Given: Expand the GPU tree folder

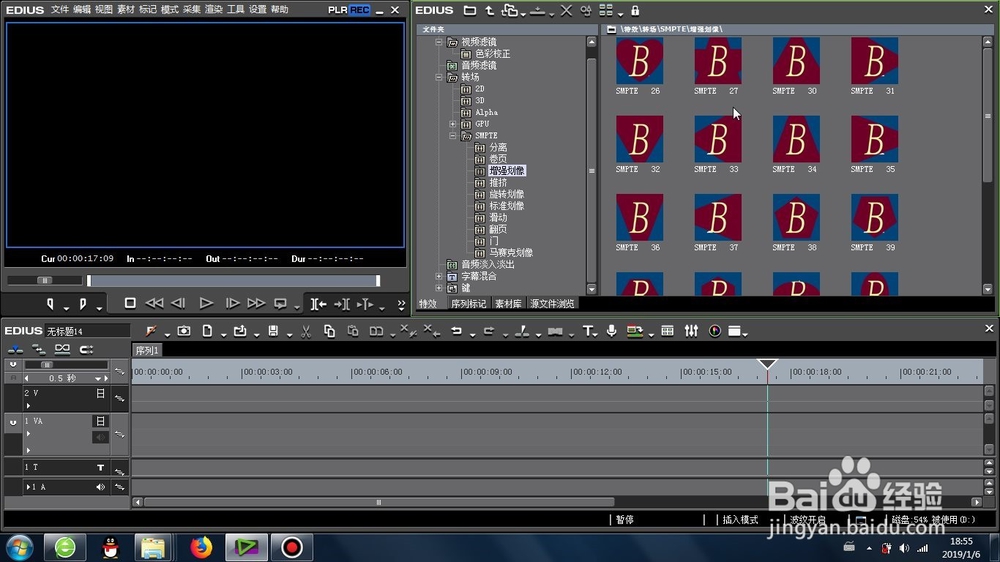Looking at the screenshot, I should click(x=453, y=124).
